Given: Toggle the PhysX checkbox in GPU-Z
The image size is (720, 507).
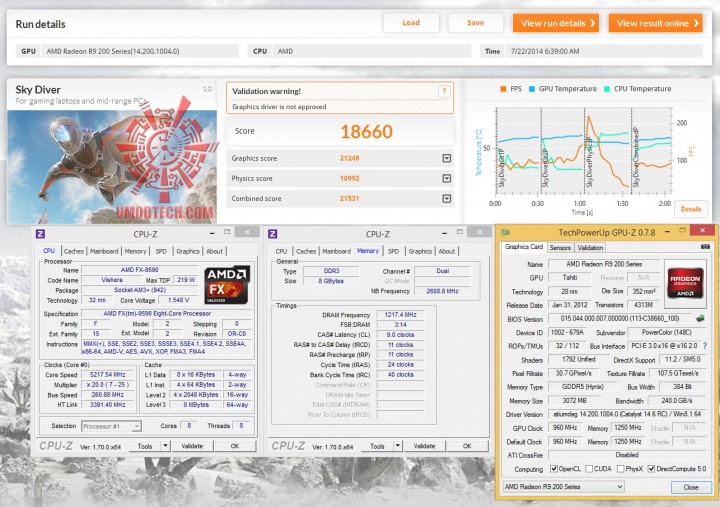Looking at the screenshot, I should point(621,468).
